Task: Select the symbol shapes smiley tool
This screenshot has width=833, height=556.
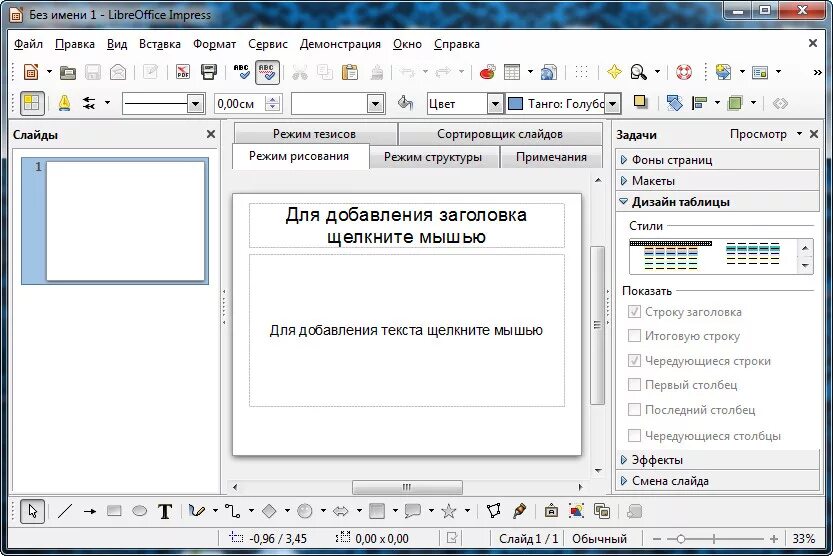Action: 304,511
